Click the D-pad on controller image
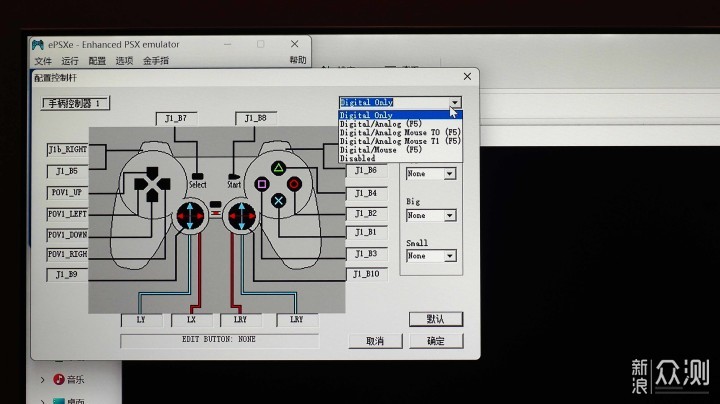 pos(152,184)
